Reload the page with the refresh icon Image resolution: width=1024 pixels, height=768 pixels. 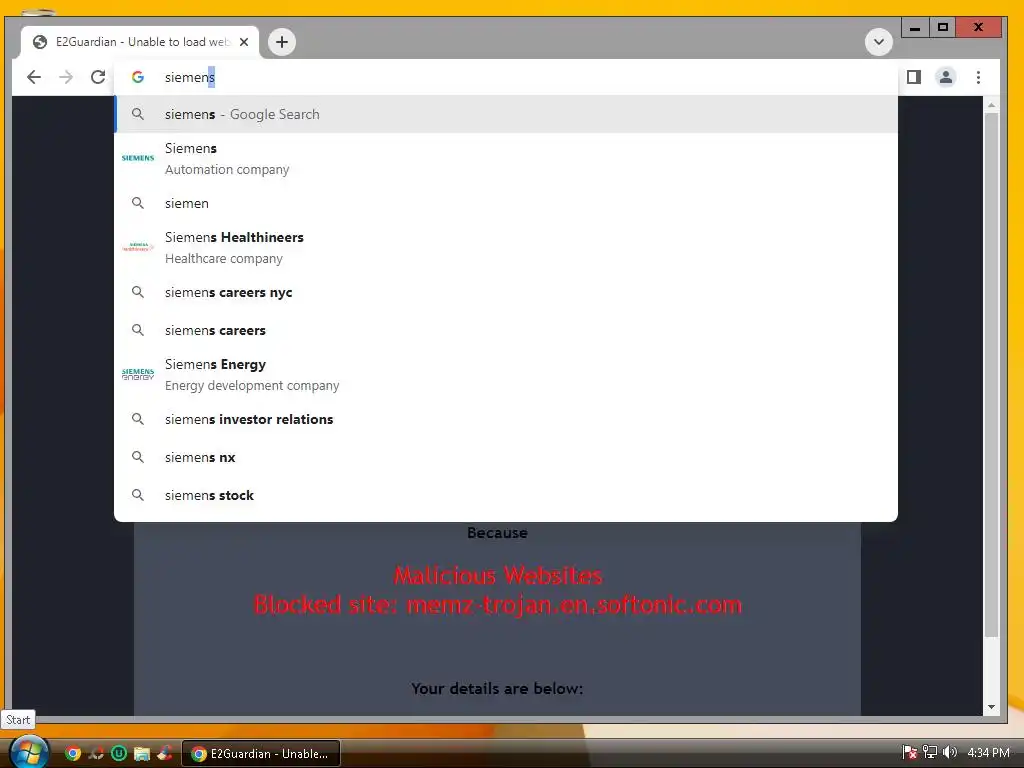(x=98, y=77)
